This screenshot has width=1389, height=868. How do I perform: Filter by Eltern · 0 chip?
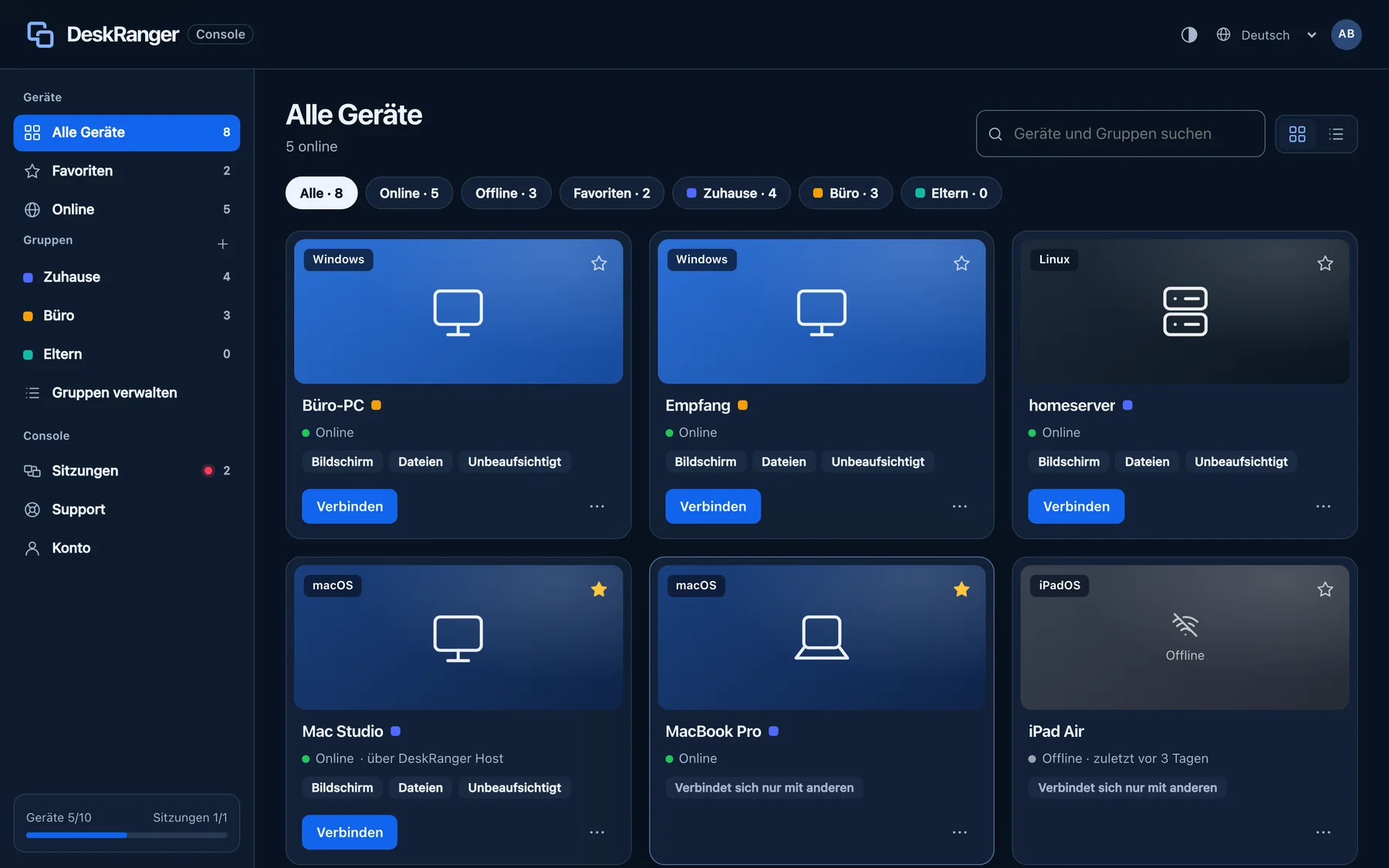[951, 193]
